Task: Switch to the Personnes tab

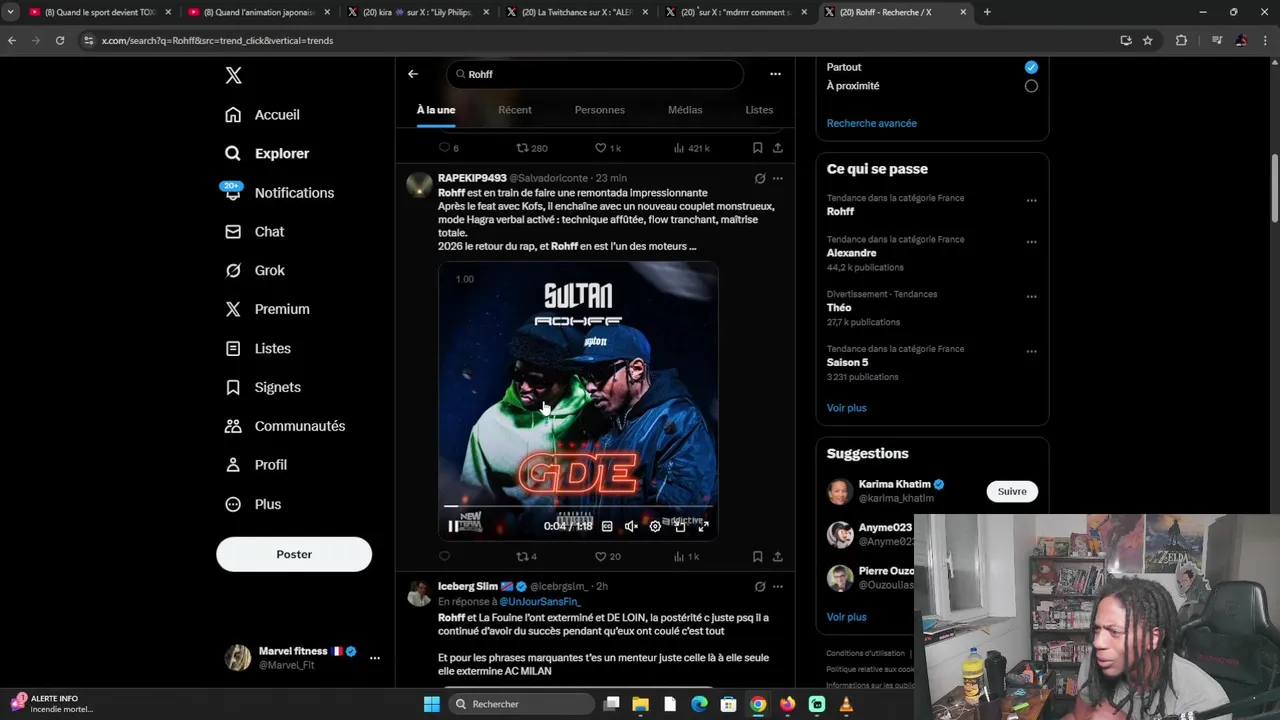Action: click(600, 110)
